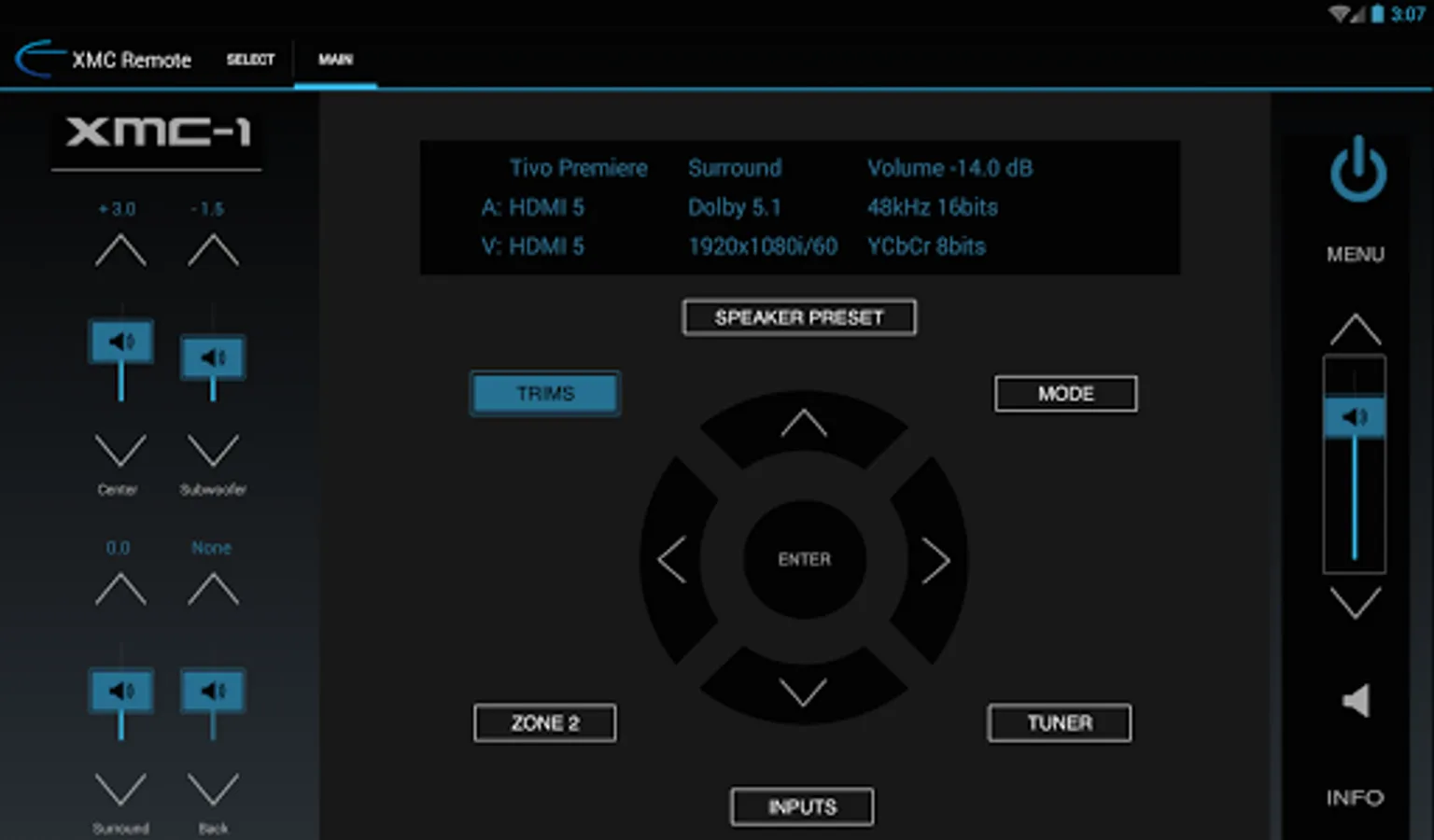Open the INPUTS list
This screenshot has height=840, width=1434.
tap(802, 806)
